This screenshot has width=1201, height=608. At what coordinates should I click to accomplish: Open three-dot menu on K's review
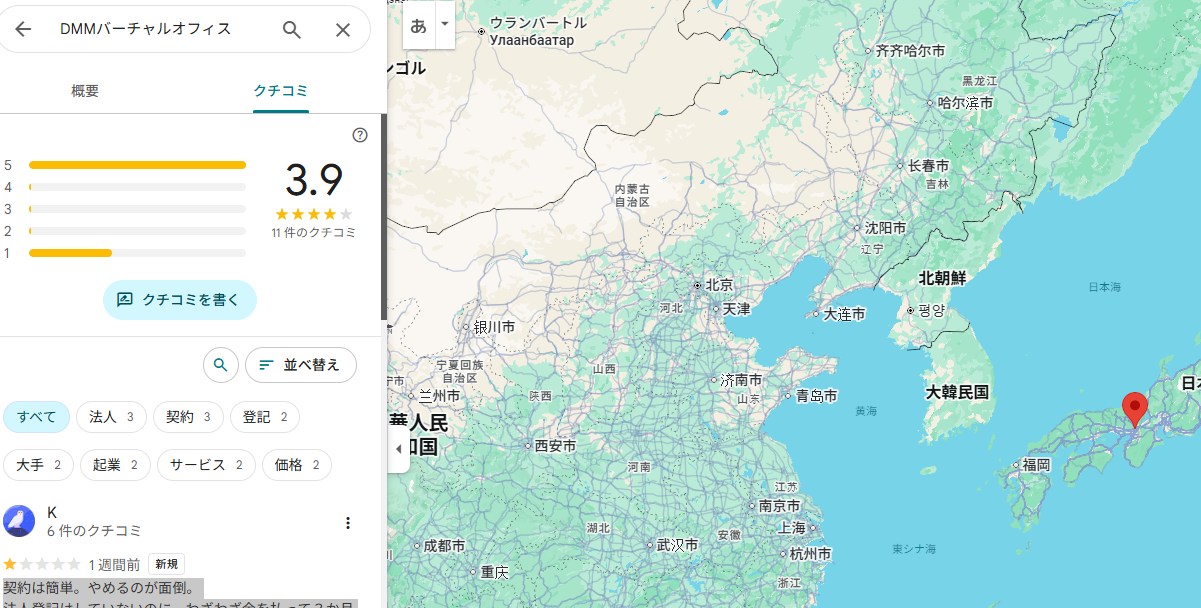pyautogui.click(x=348, y=523)
